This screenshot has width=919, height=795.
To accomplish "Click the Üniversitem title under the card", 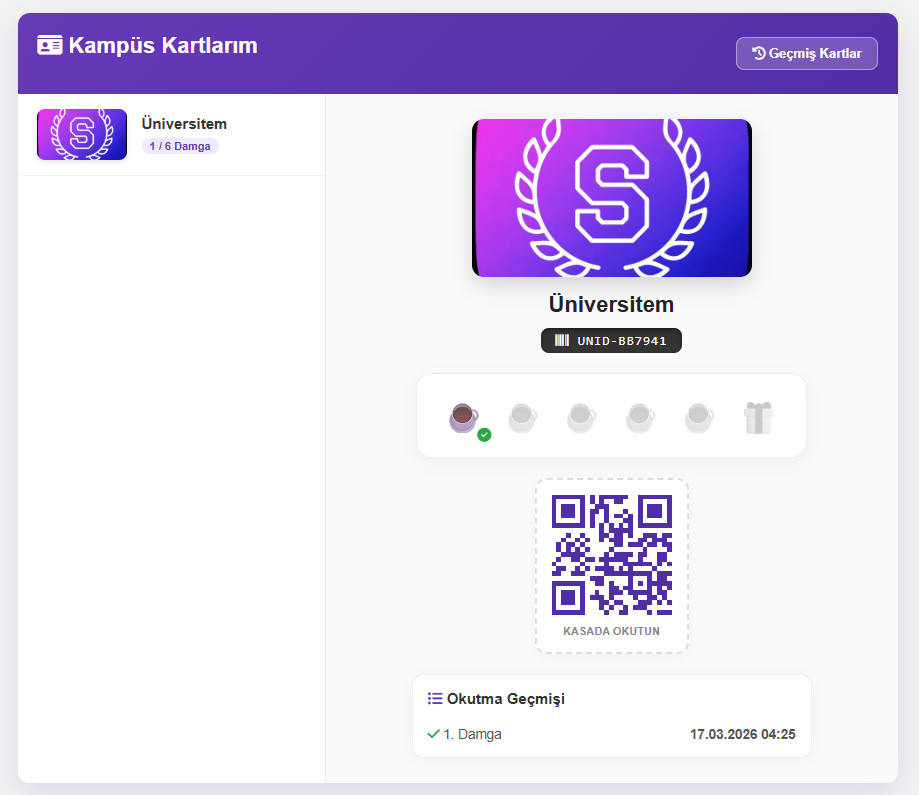I will 610,304.
